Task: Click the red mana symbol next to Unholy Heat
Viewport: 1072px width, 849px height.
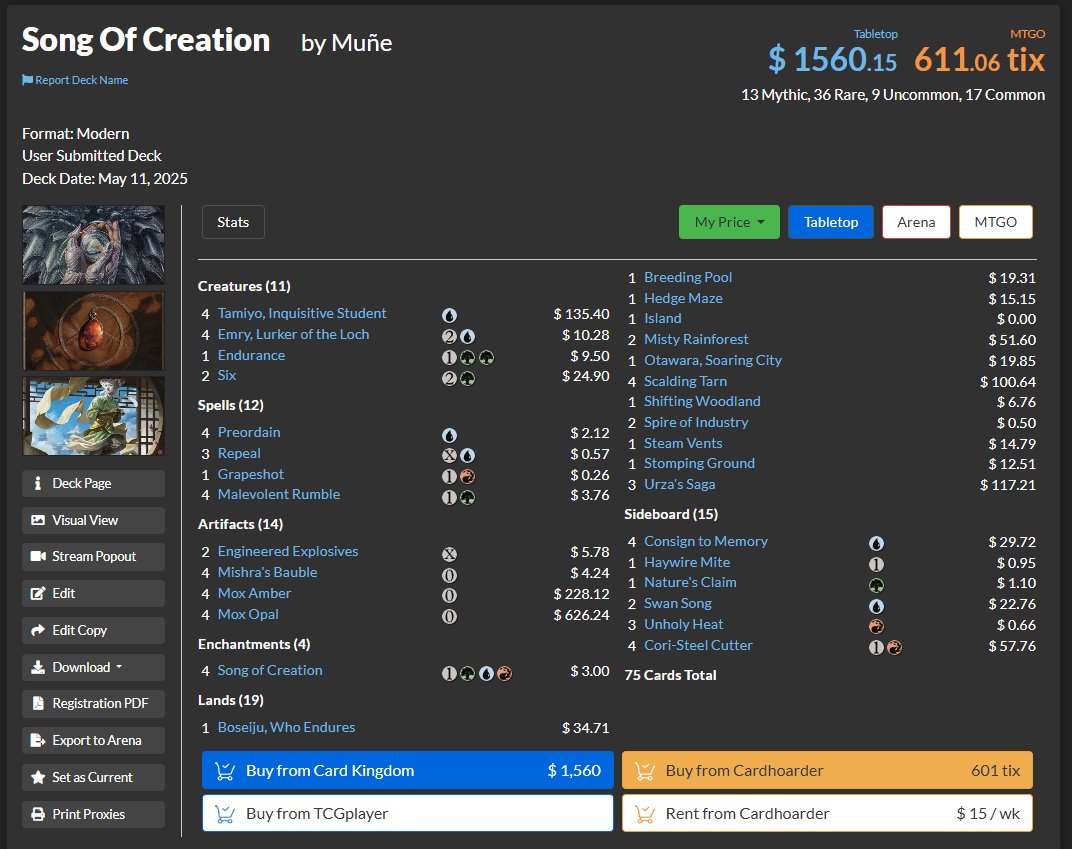Action: pyautogui.click(x=877, y=625)
